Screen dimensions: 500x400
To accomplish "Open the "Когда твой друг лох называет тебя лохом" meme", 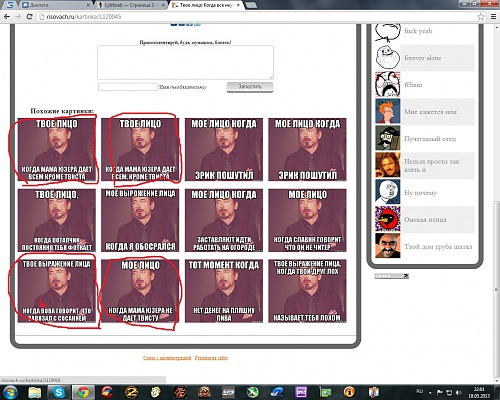I will click(x=307, y=291).
